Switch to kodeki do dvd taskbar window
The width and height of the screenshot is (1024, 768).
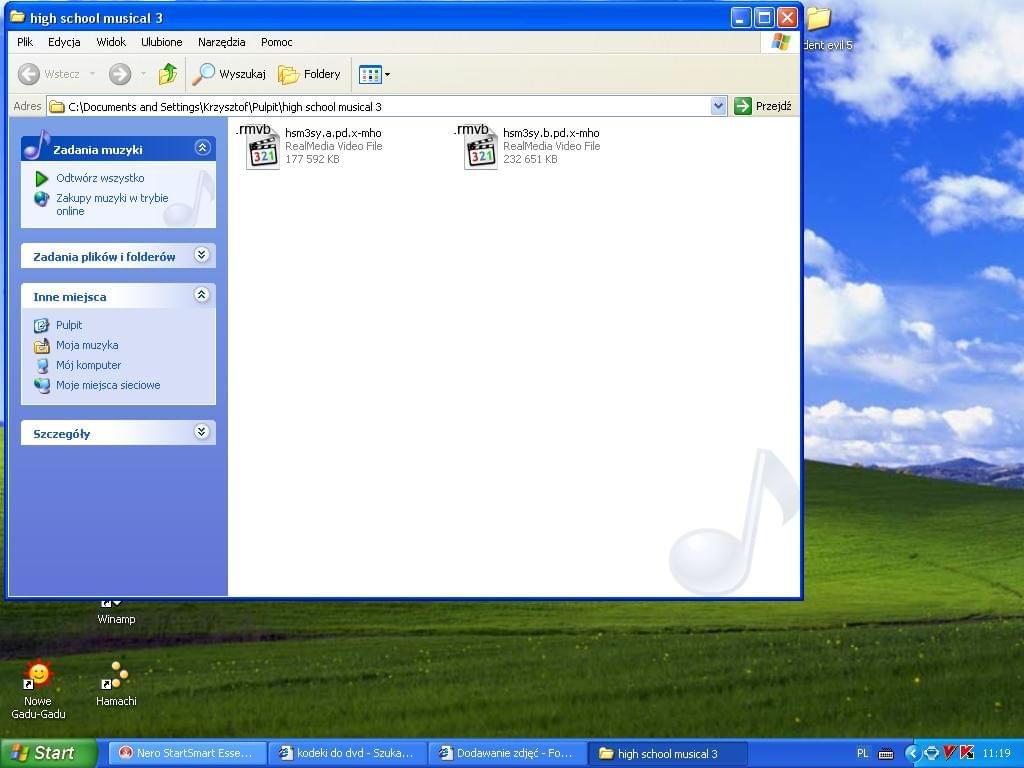pos(347,753)
